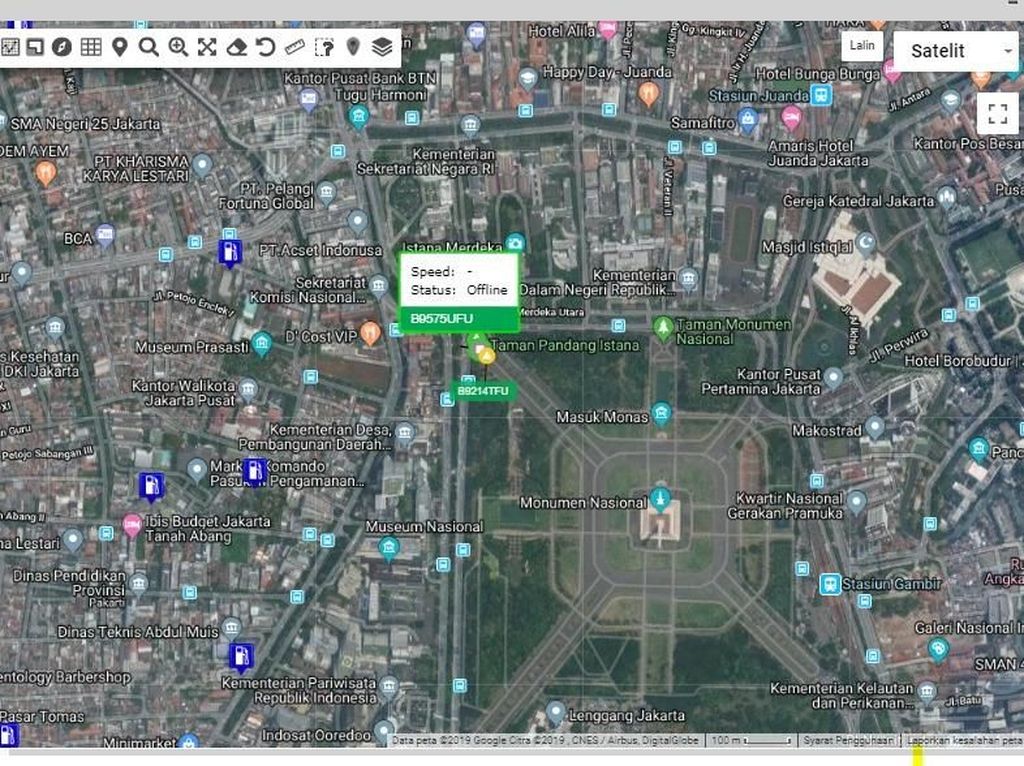Click the Ibis Budget Jakarta hotel marker
Image resolution: width=1024 pixels, height=766 pixels.
coord(132,525)
